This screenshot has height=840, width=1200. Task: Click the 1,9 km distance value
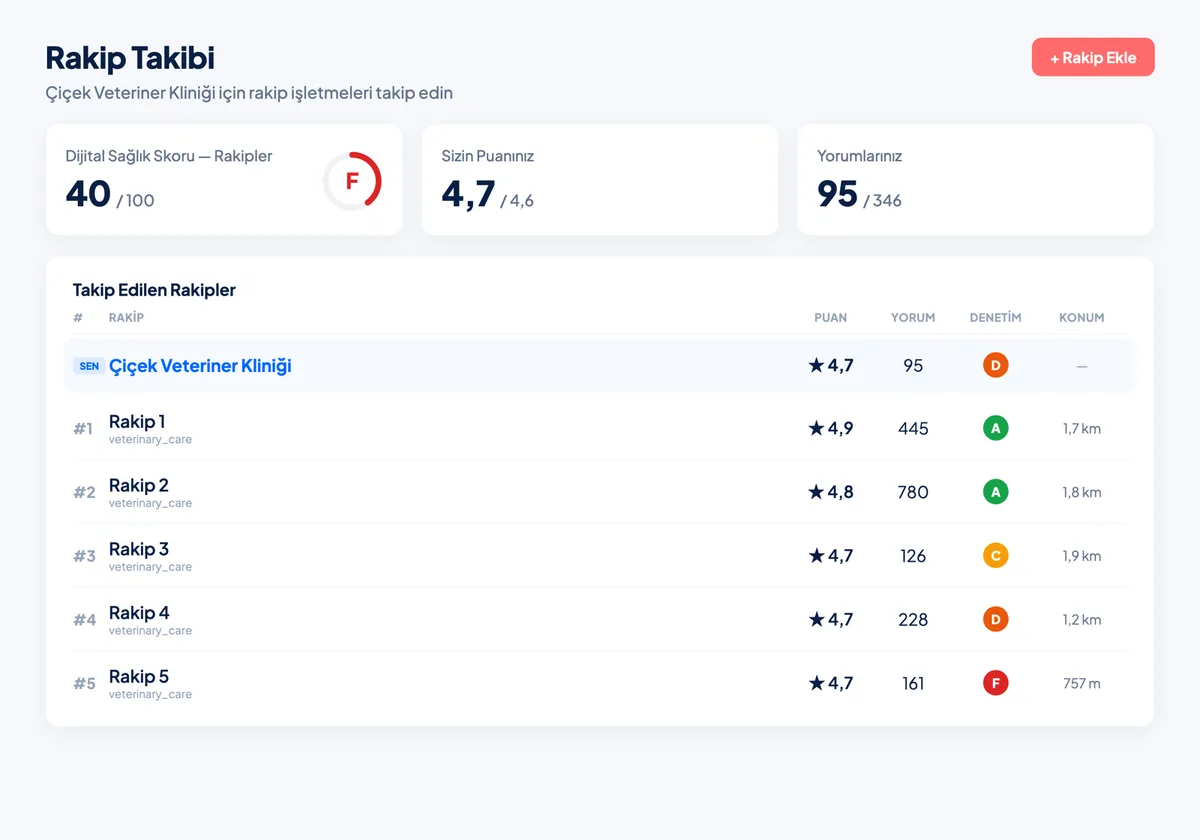(x=1082, y=556)
